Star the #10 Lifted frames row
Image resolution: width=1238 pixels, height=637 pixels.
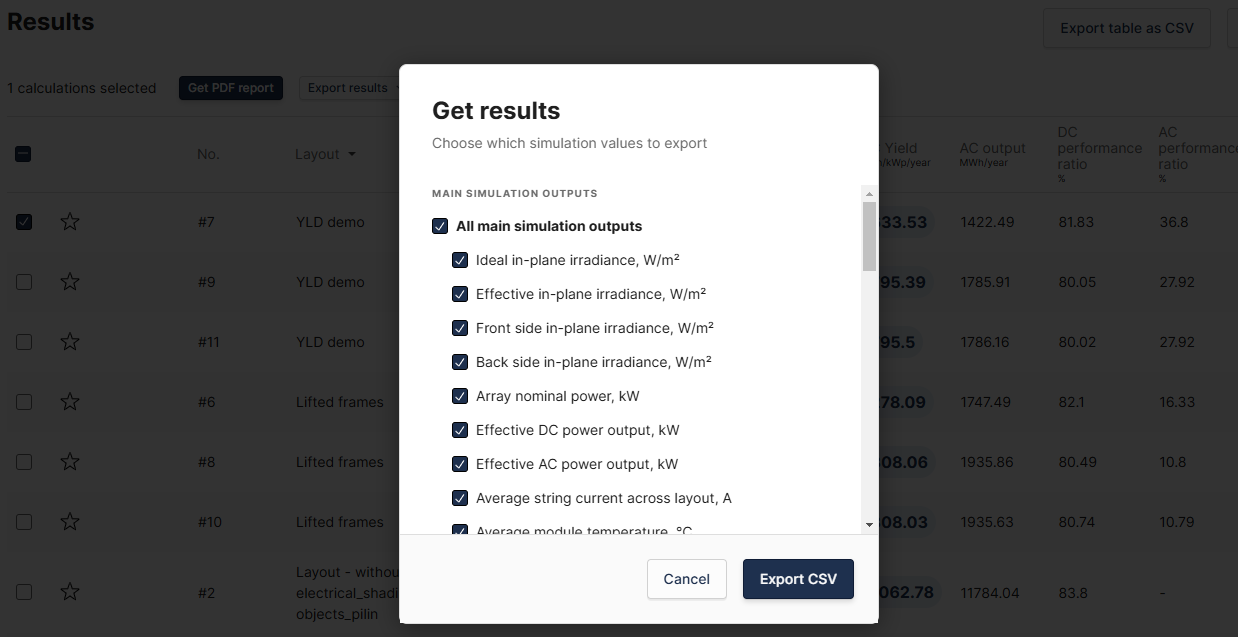[x=70, y=522]
